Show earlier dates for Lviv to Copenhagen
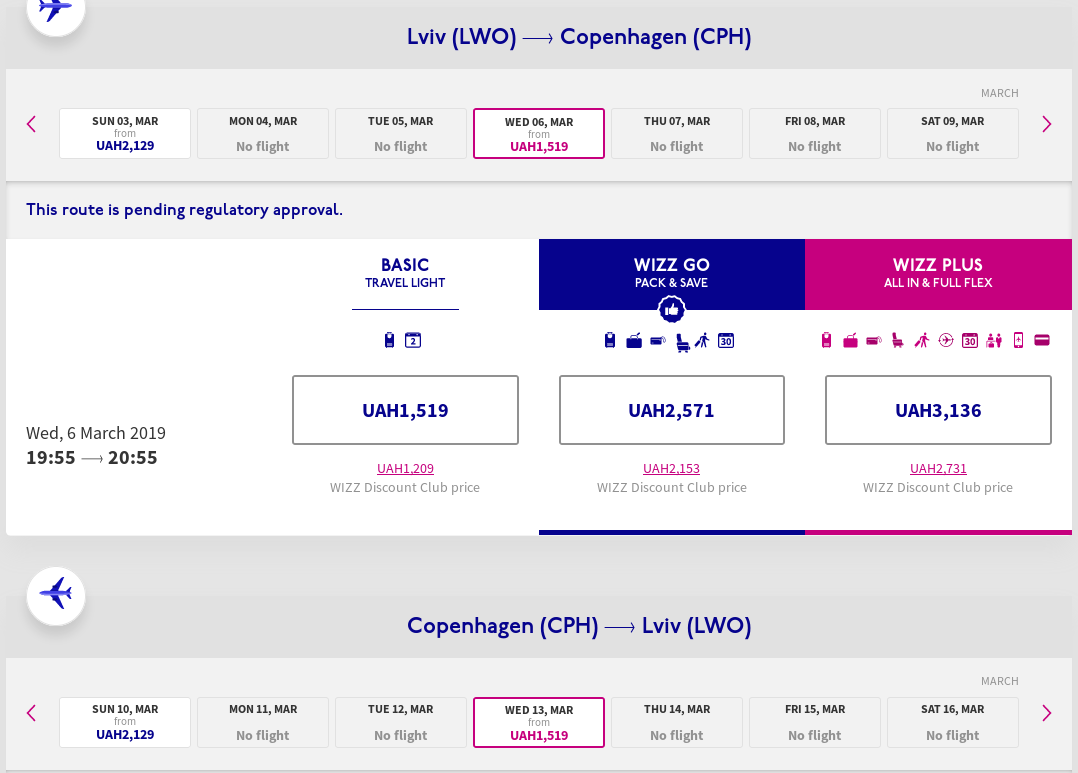Image resolution: width=1078 pixels, height=773 pixels. click(31, 124)
